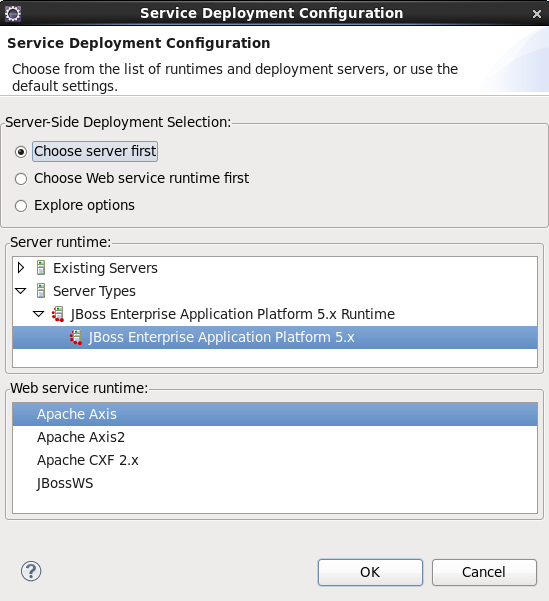Select the Existing Servers tree label
Image resolution: width=549 pixels, height=601 pixels.
105,268
